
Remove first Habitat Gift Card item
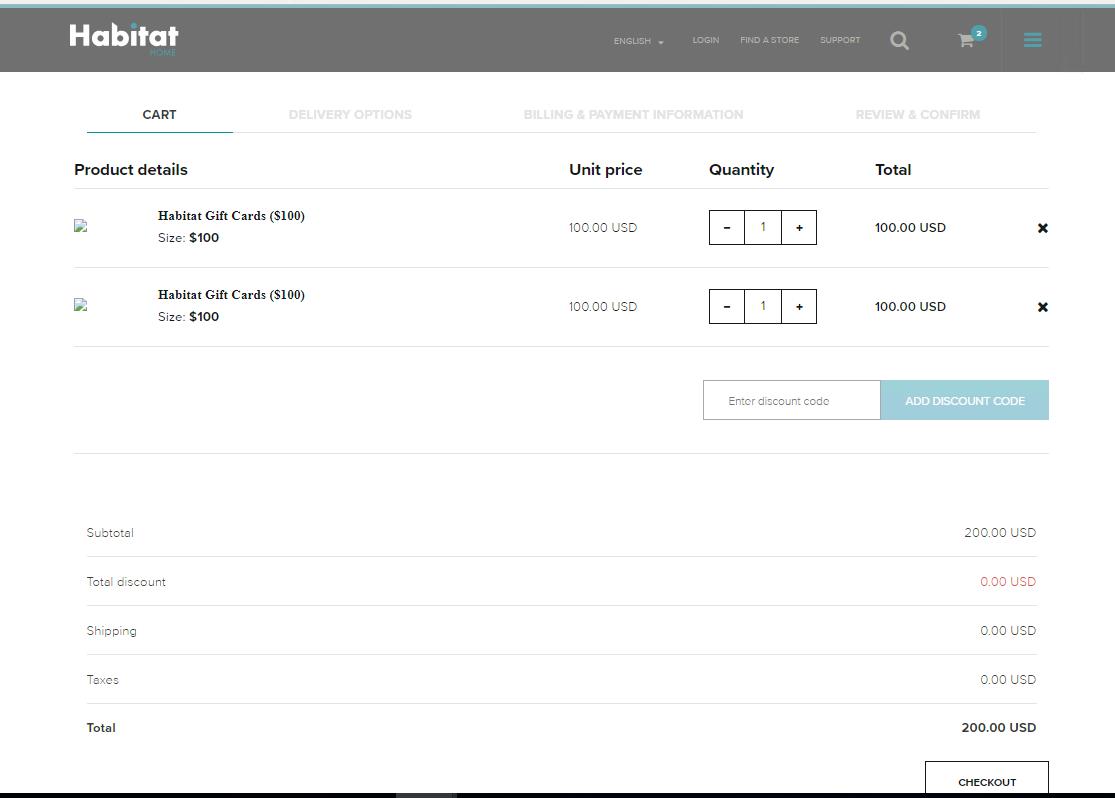1042,228
